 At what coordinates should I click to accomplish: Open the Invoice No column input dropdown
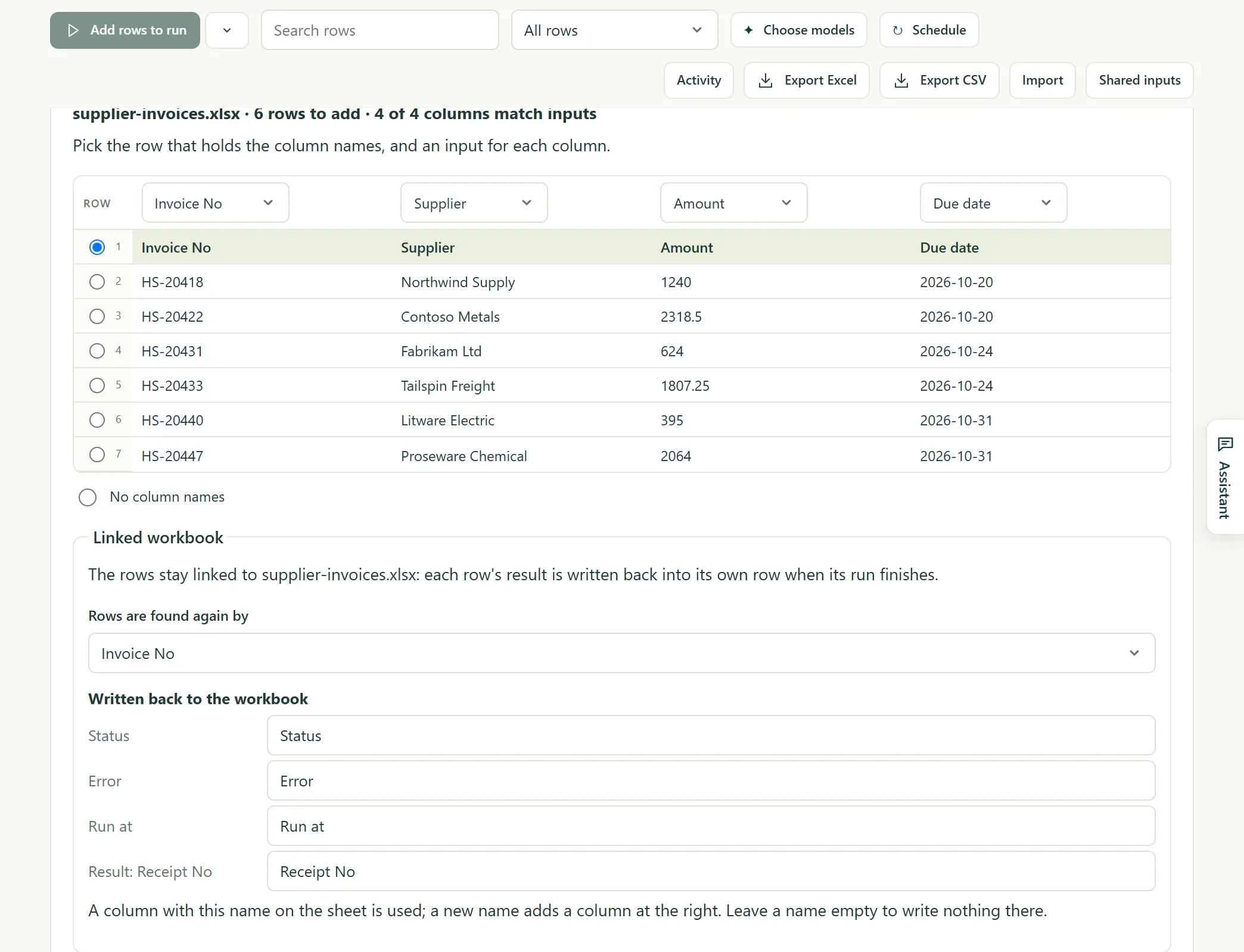(x=215, y=203)
